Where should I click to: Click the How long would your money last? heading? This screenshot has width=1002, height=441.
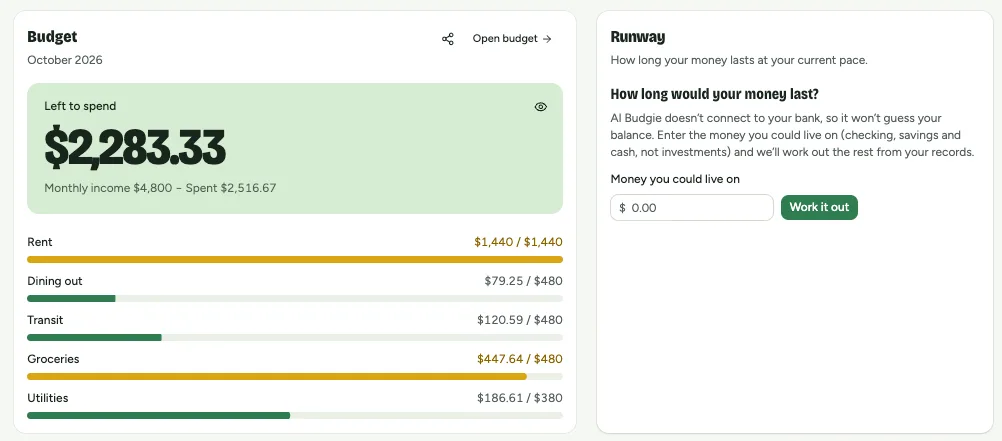point(714,94)
